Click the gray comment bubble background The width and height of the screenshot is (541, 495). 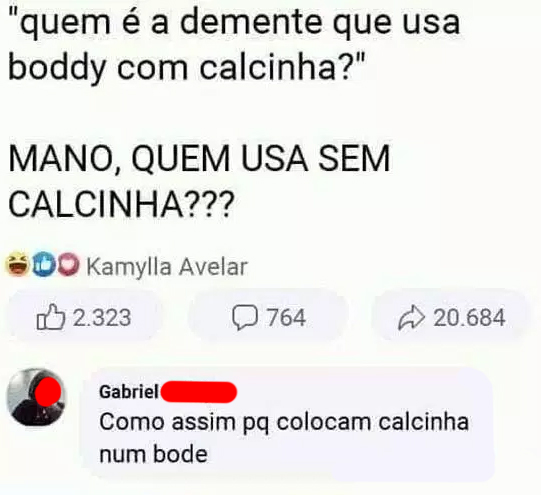tap(288, 424)
